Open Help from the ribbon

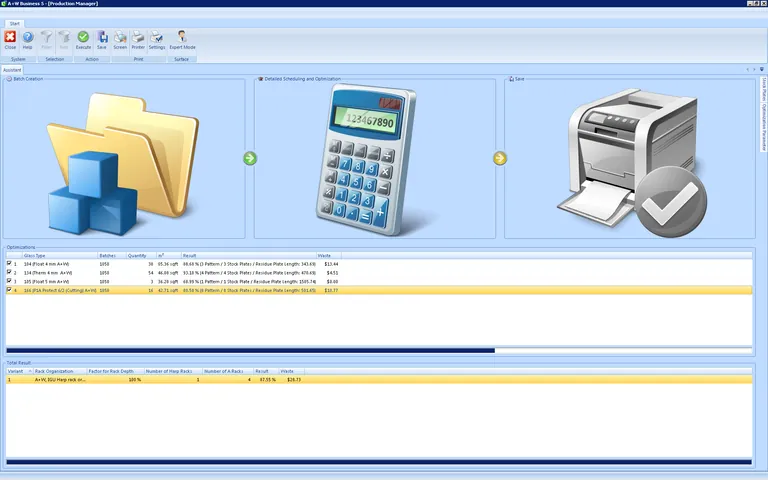[x=27, y=40]
